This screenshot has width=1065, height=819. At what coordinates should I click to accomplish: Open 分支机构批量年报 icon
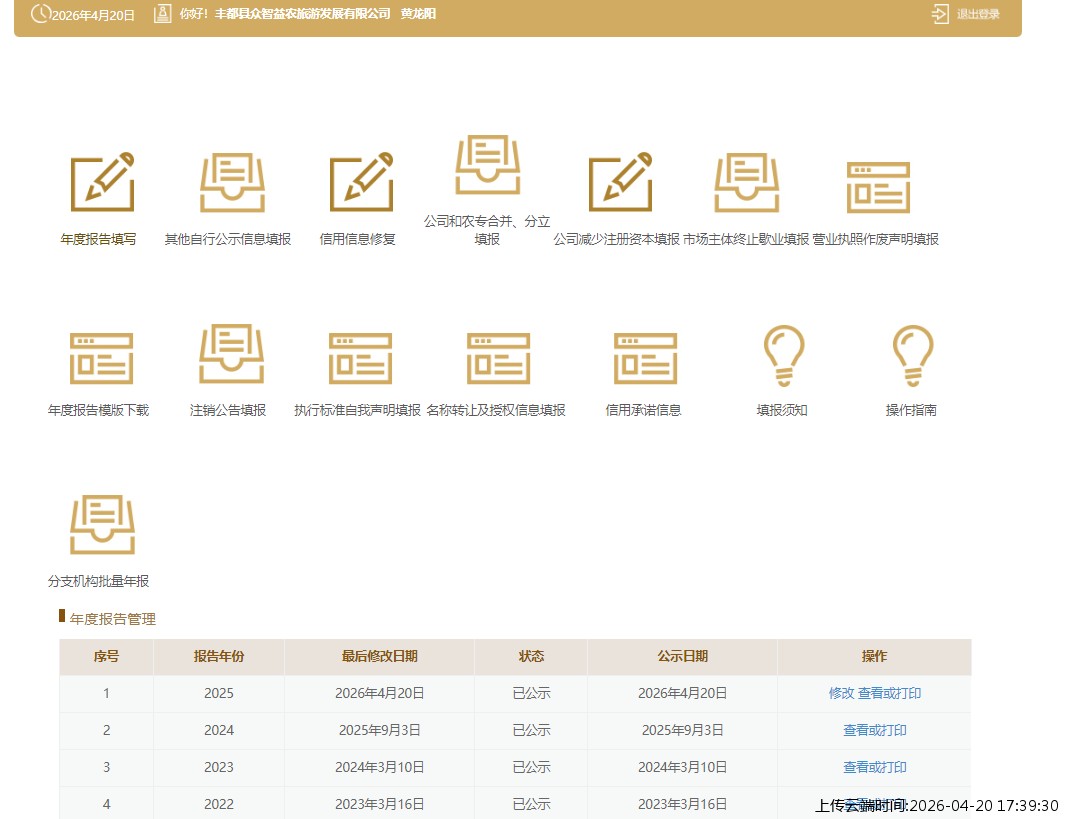click(101, 525)
